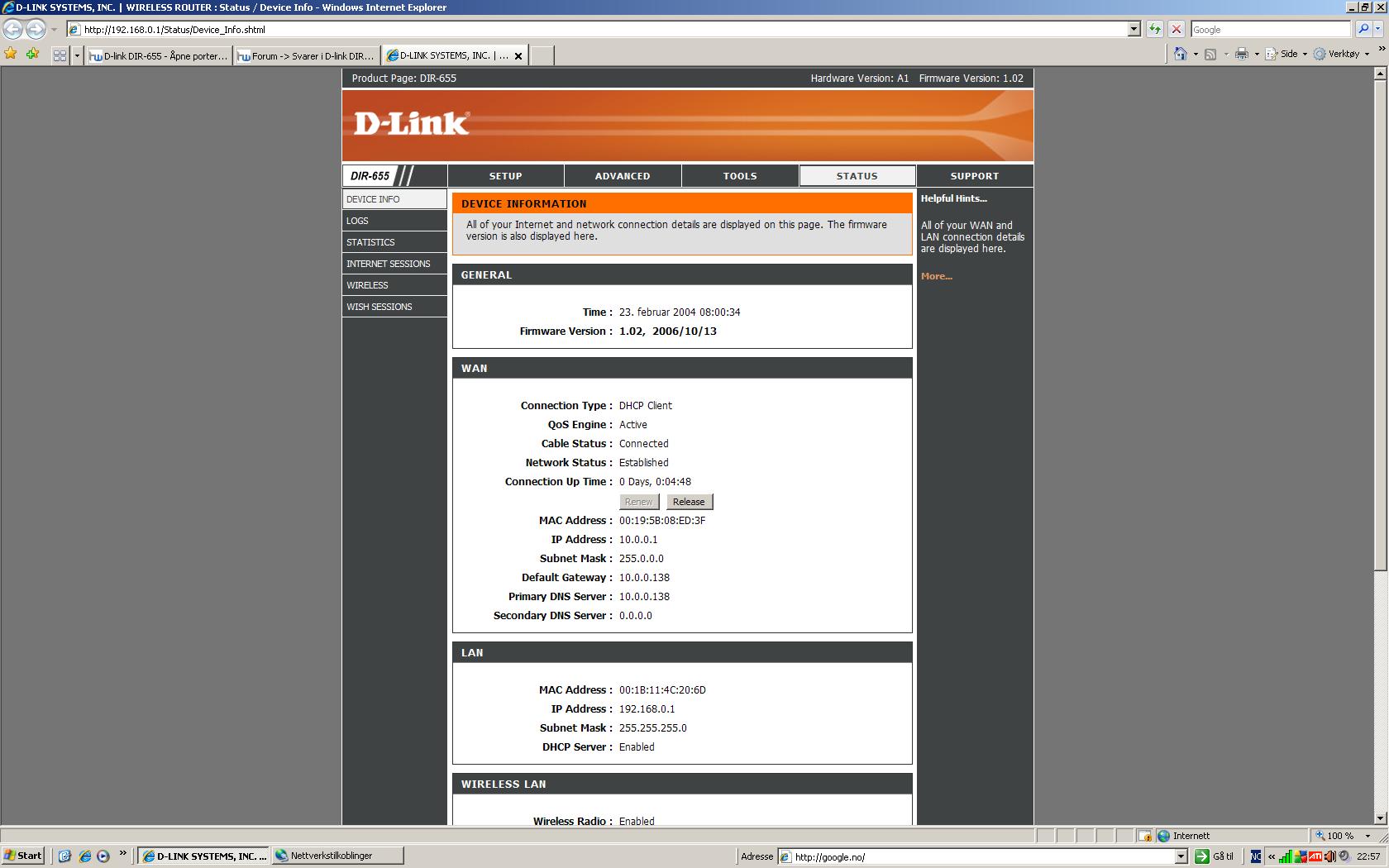Refresh the page with green arrows icon
1389x868 pixels.
[1155, 29]
